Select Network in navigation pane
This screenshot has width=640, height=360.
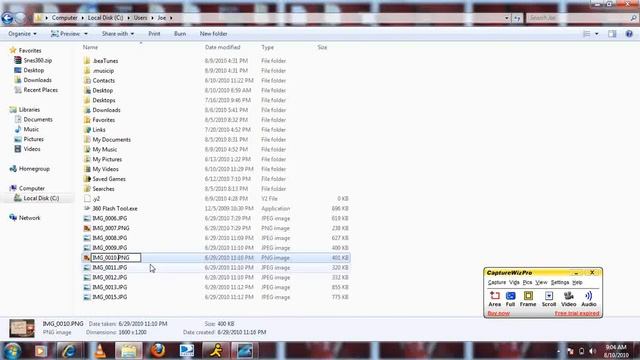click(25, 218)
